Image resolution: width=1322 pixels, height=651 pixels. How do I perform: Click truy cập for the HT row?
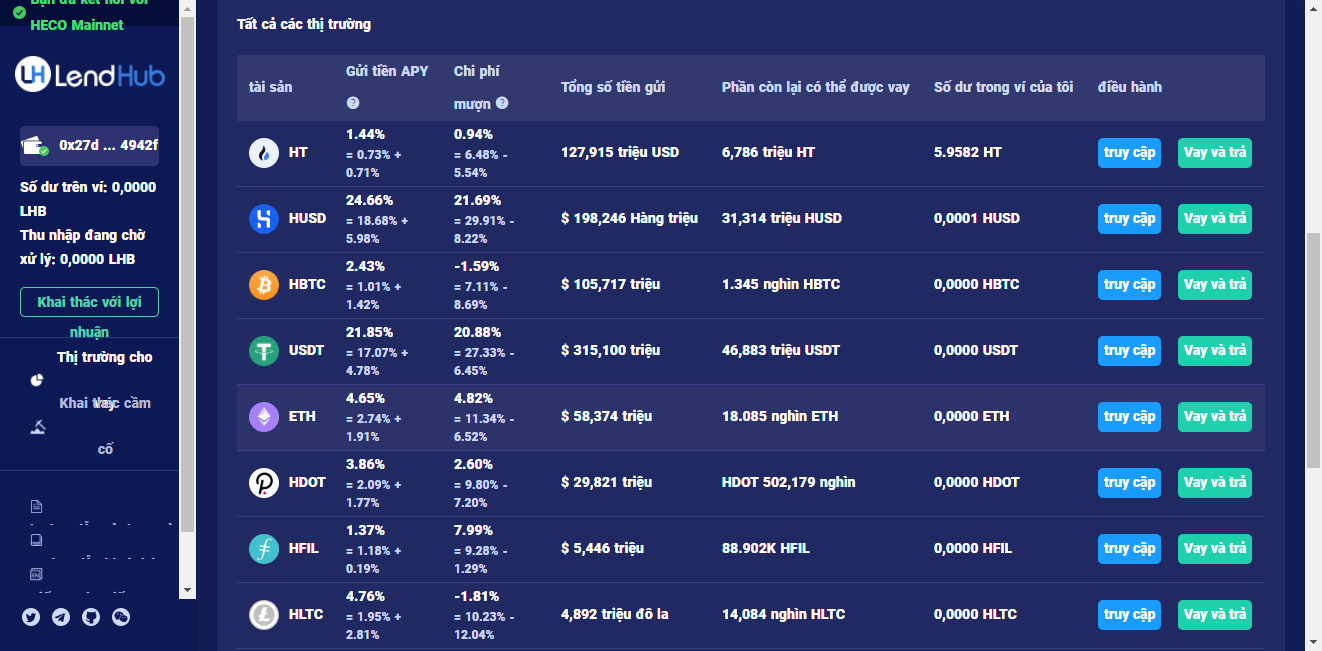(1129, 153)
